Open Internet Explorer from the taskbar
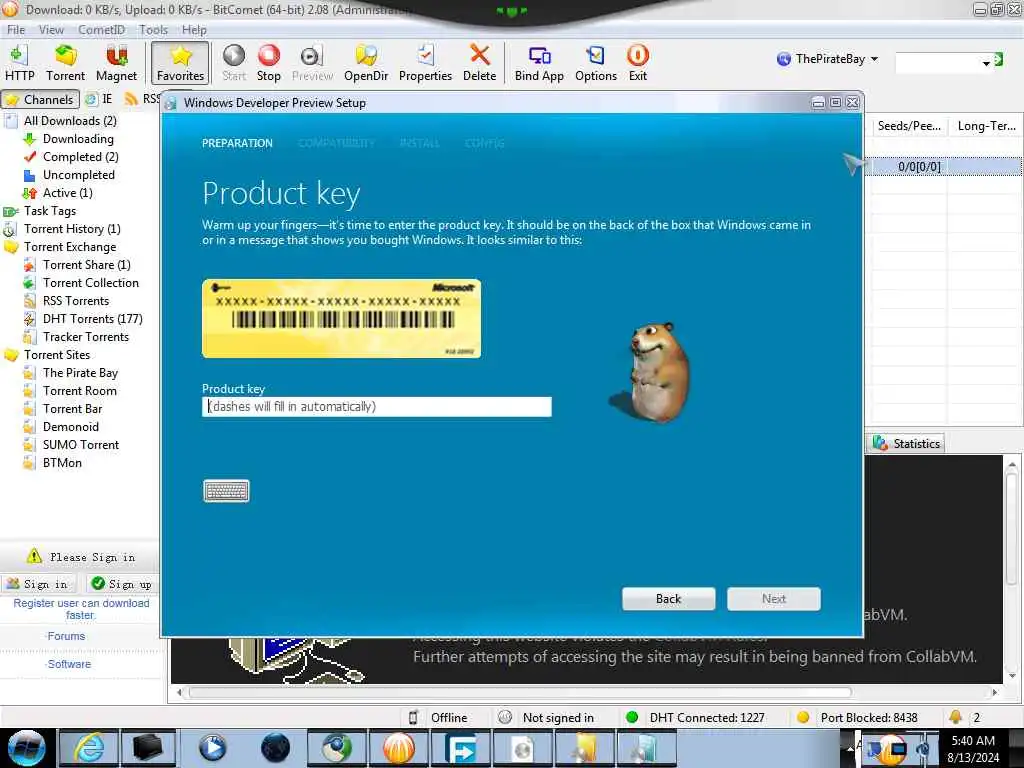The image size is (1024, 768). 89,748
